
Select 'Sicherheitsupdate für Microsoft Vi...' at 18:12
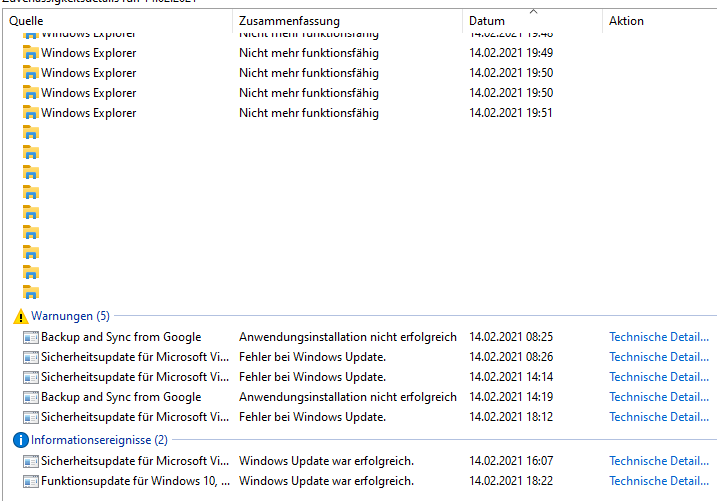tap(135, 417)
